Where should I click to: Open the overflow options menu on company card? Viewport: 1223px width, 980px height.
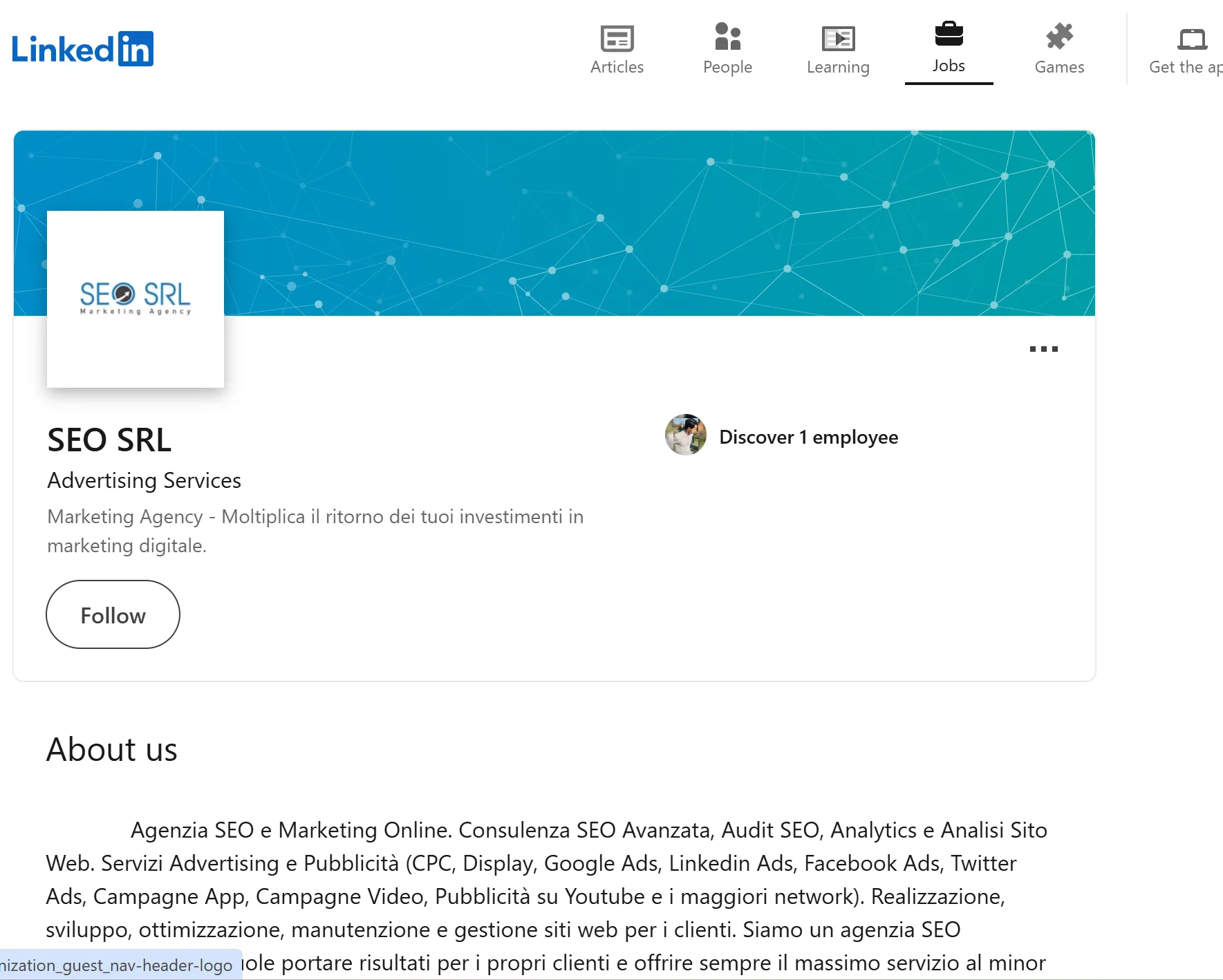1044,348
